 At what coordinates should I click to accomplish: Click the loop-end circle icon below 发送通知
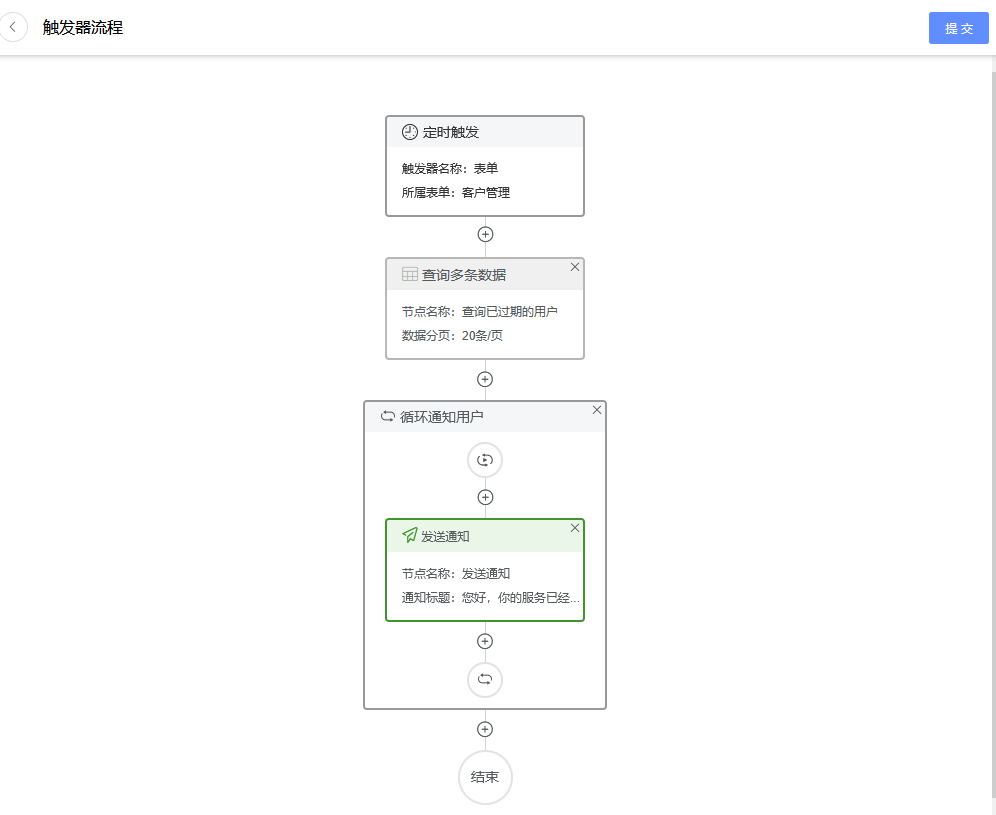485,680
